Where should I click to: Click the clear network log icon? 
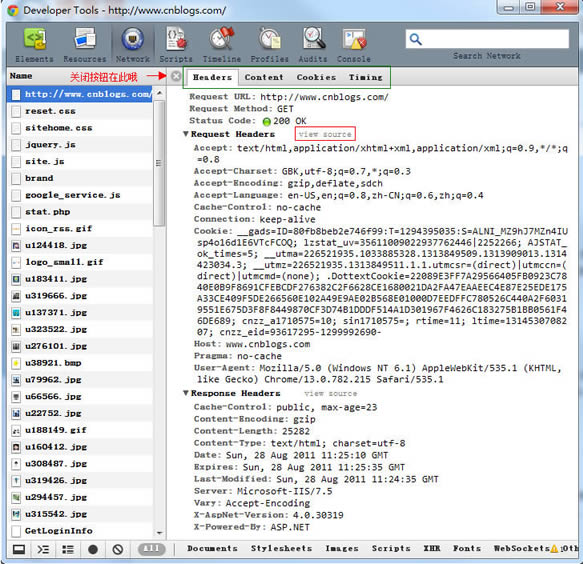click(x=118, y=549)
